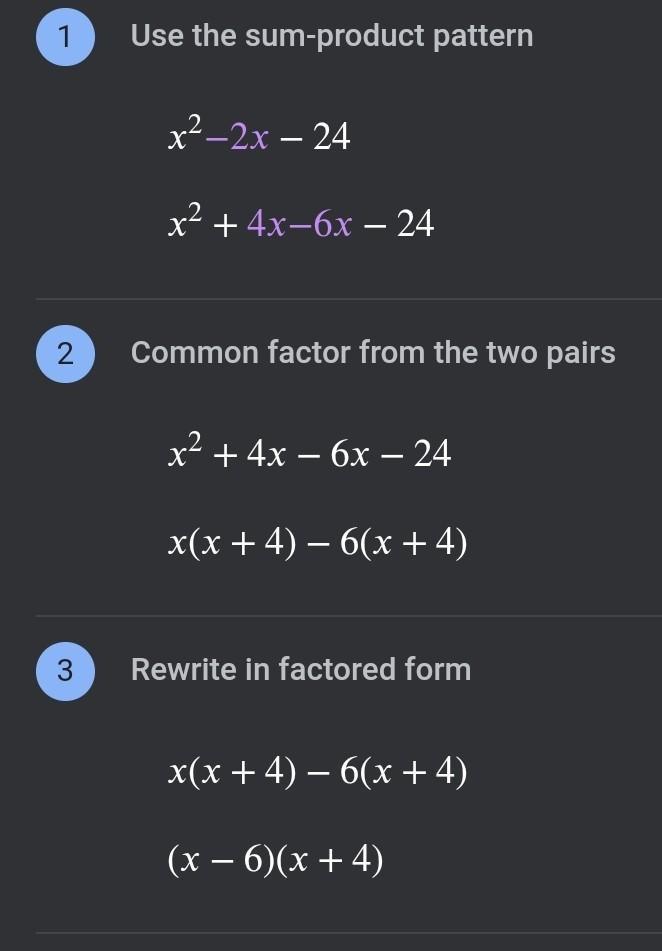This screenshot has height=951, width=662.
Task: Click the highlighted −2x term
Action: pos(236,138)
